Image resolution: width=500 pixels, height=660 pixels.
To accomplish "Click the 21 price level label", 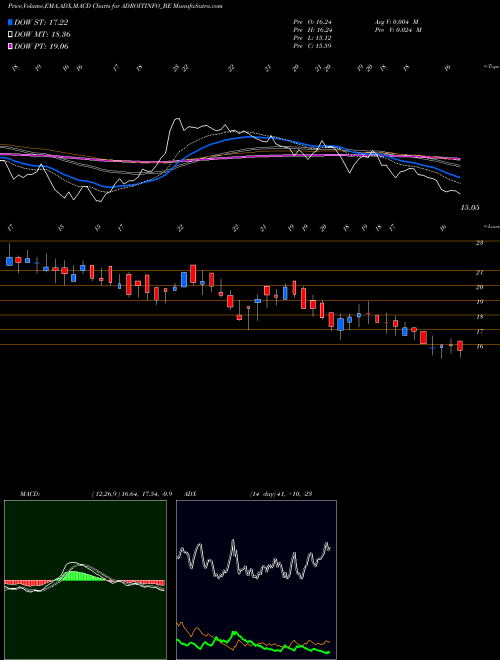I will point(479,273).
